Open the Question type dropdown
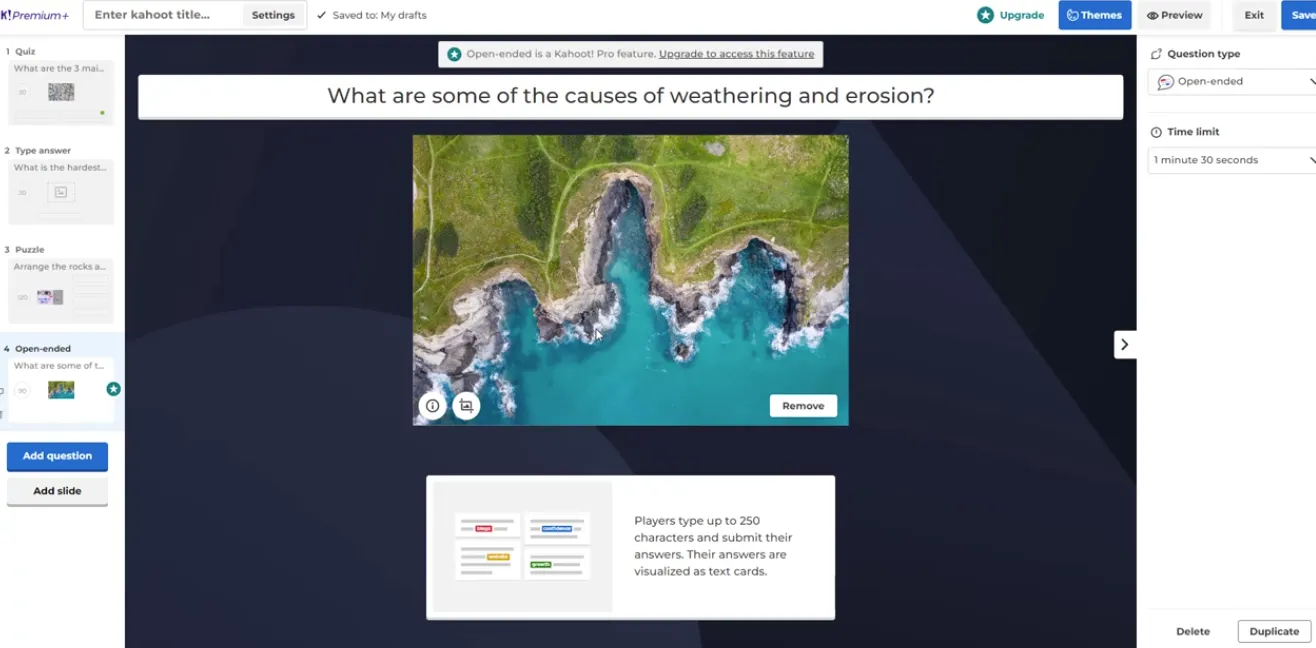Screen dimensions: 1316x648 1232,82
